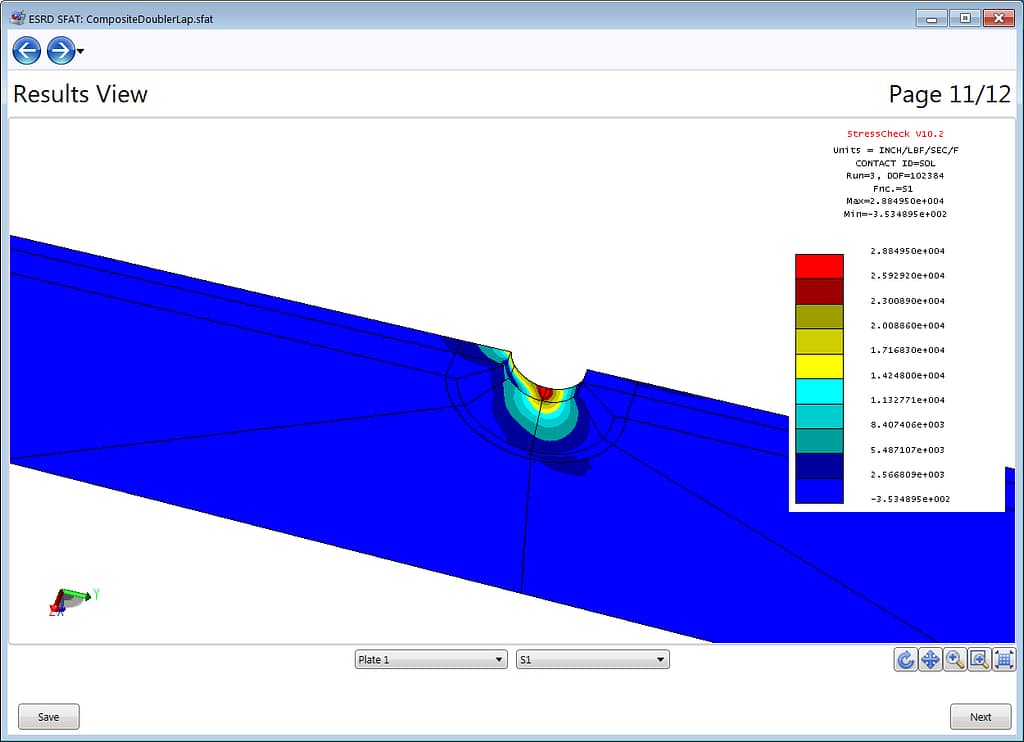Screen dimensions: 1024x742
Task: Click the Page 11/12 label
Action: 949,94
